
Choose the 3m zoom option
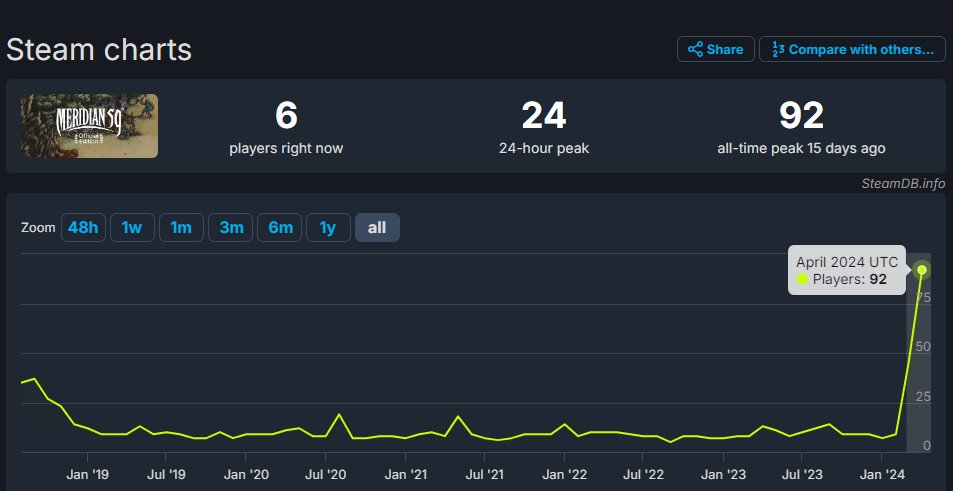pyautogui.click(x=231, y=228)
